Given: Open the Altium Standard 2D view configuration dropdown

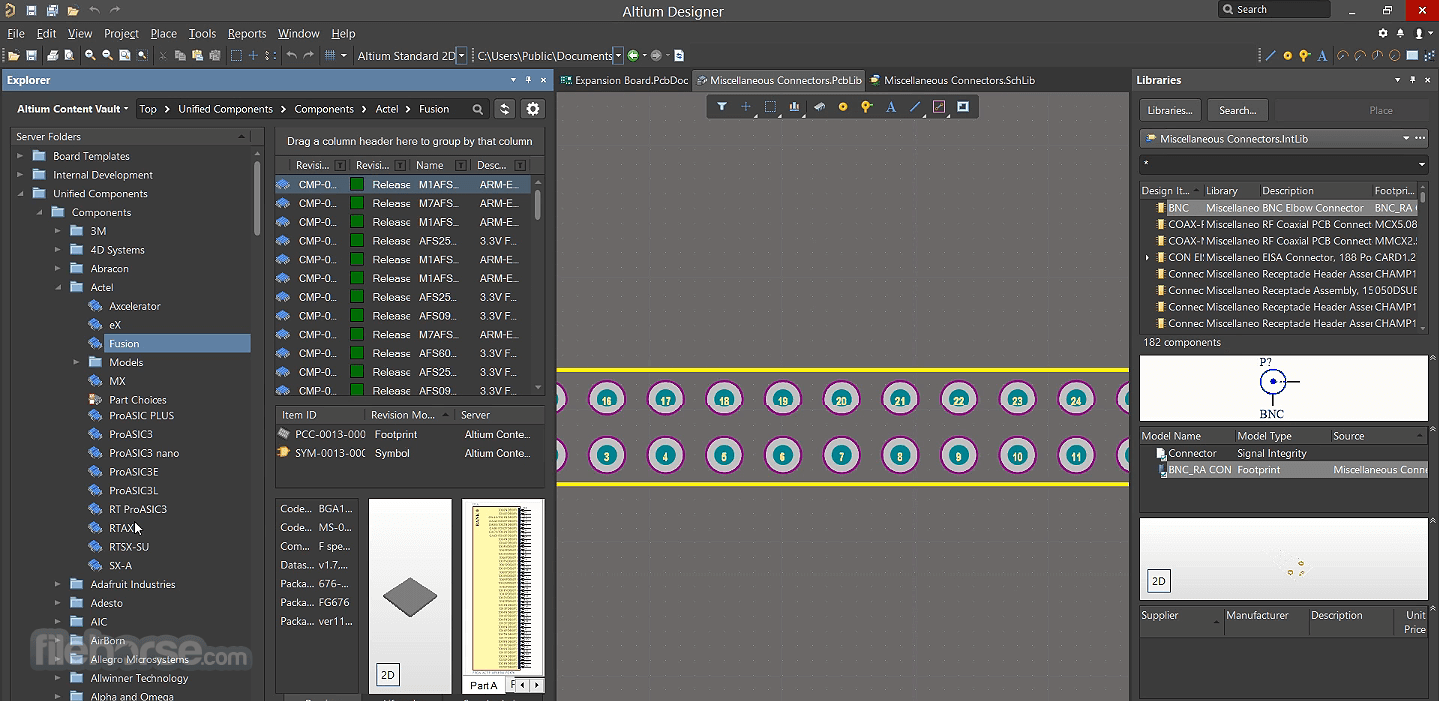Looking at the screenshot, I should click(461, 56).
